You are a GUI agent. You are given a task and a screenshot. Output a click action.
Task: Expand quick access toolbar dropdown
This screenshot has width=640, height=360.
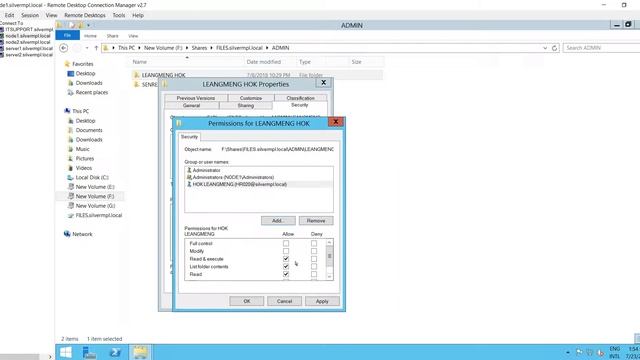point(88,25)
